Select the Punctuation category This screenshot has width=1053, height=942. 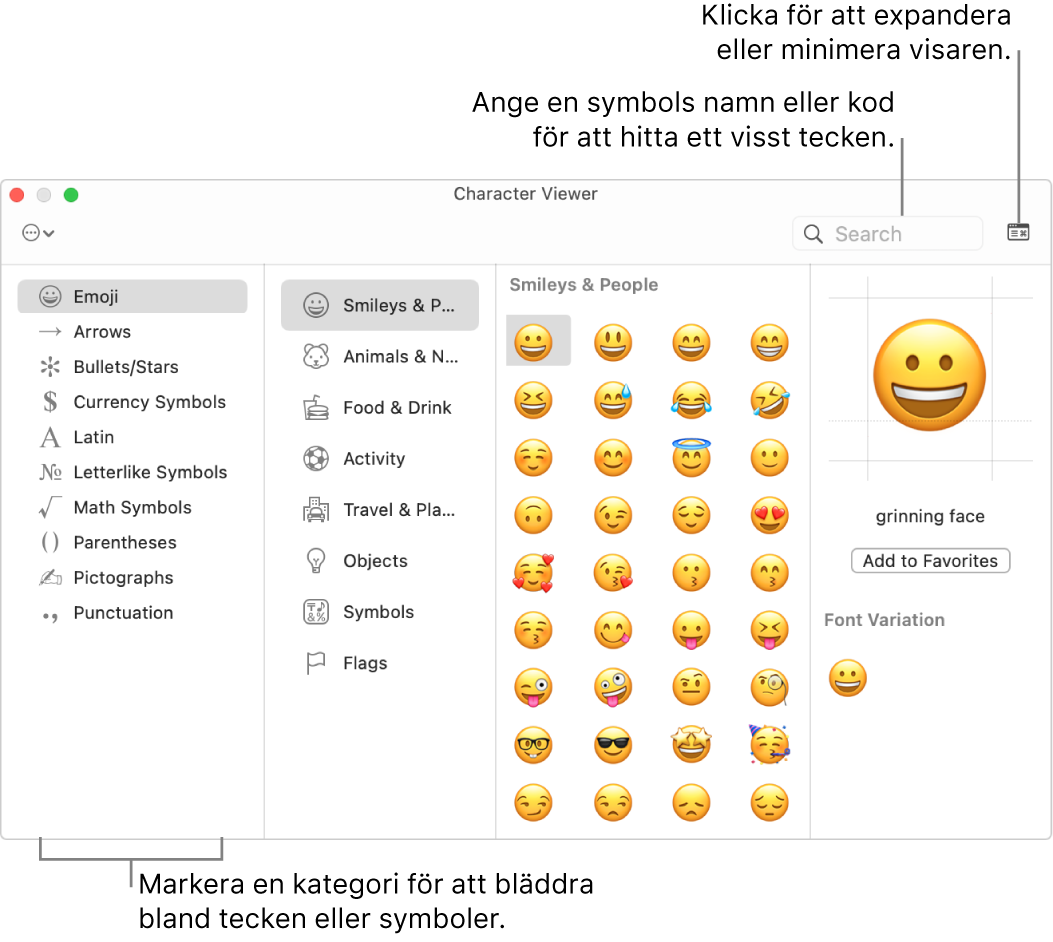[x=132, y=612]
